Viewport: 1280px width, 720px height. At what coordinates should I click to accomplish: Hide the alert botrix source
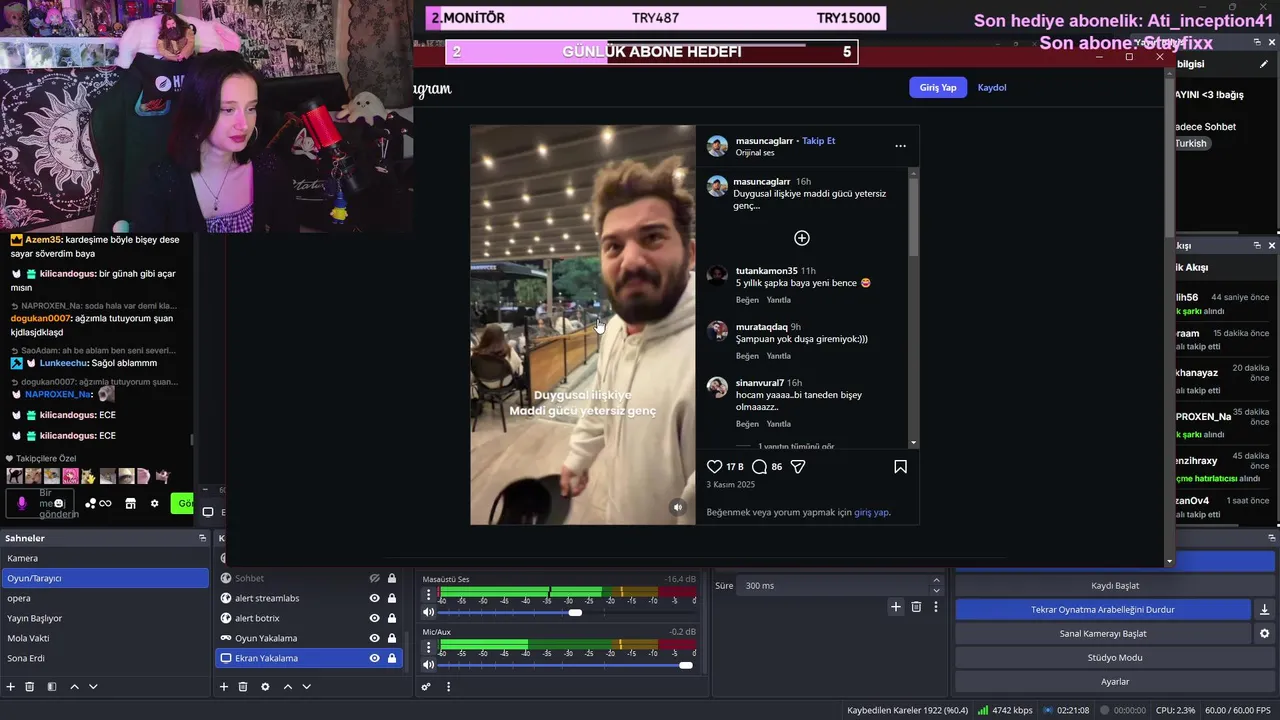point(374,618)
